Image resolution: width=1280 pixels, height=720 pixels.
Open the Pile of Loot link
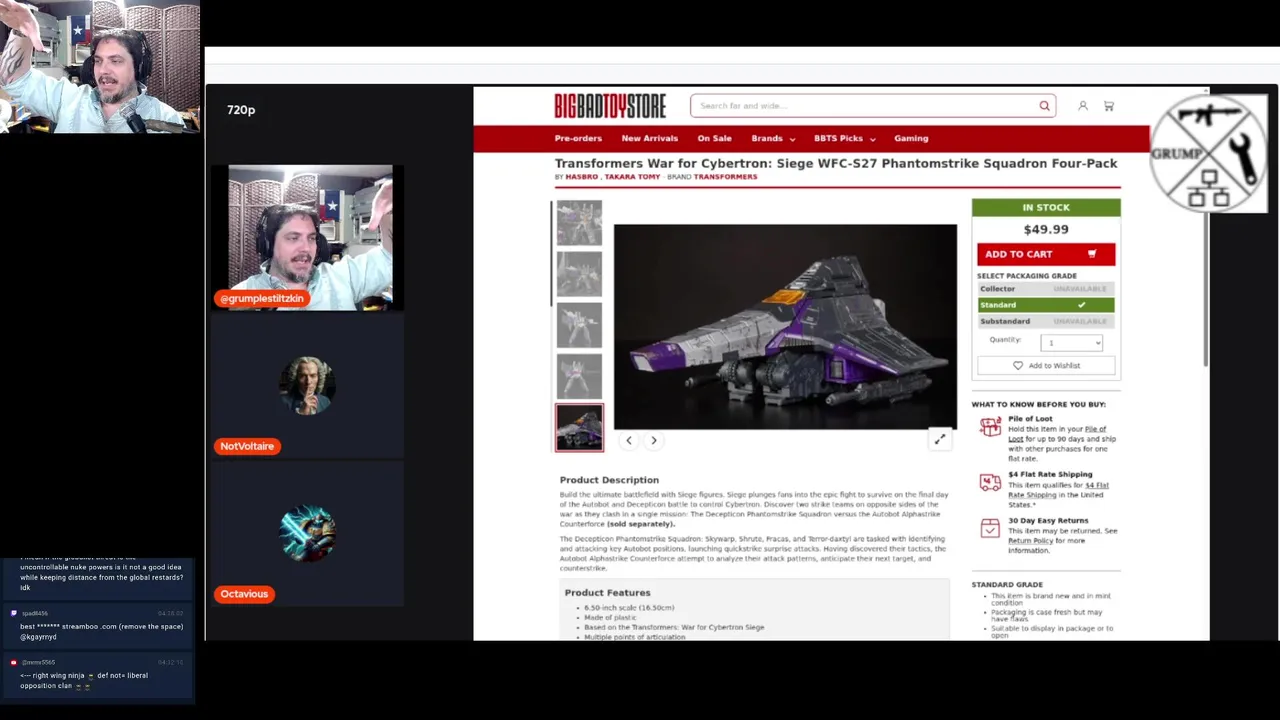(x=1057, y=434)
